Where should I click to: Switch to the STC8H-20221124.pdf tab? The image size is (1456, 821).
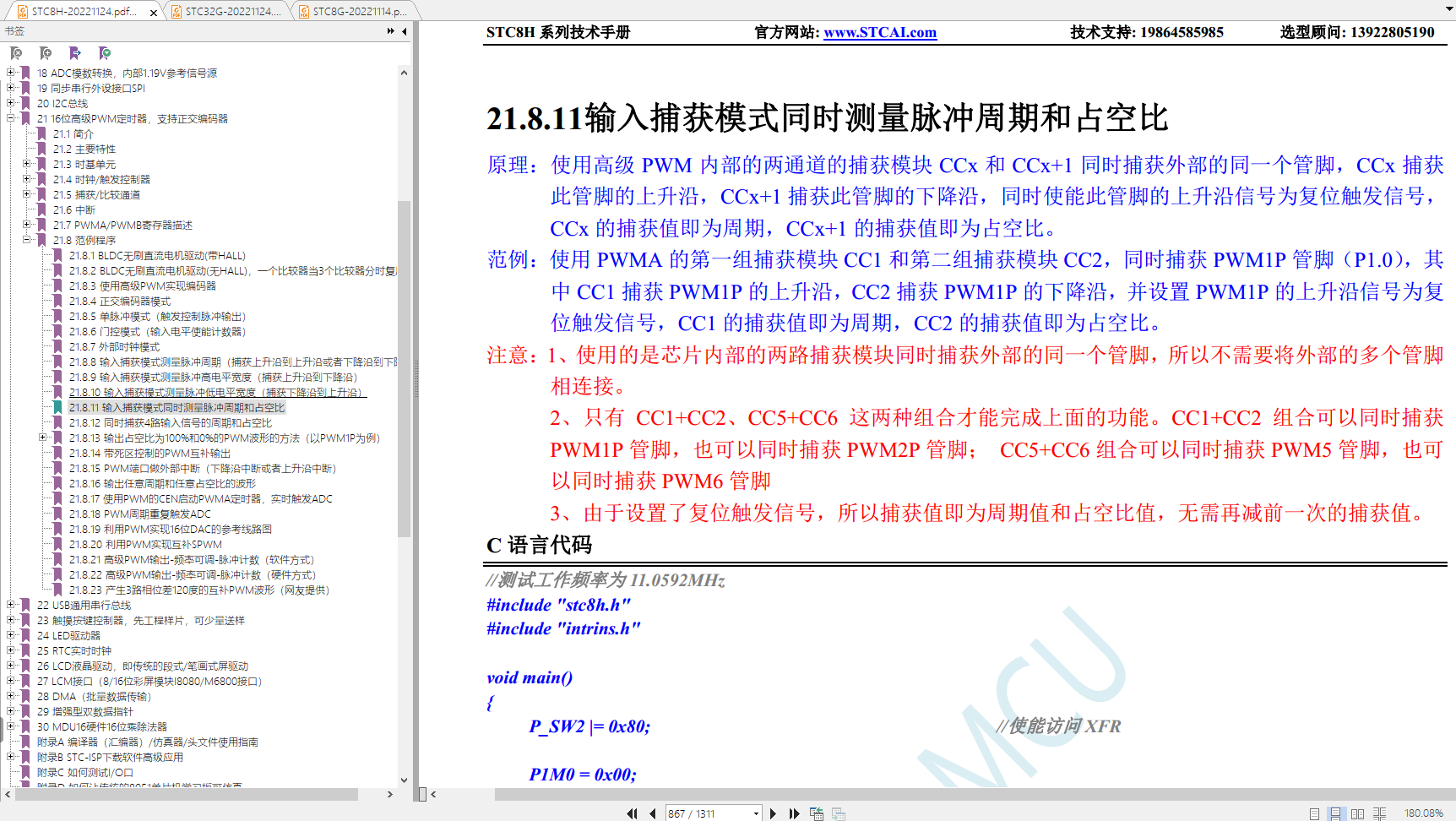83,12
